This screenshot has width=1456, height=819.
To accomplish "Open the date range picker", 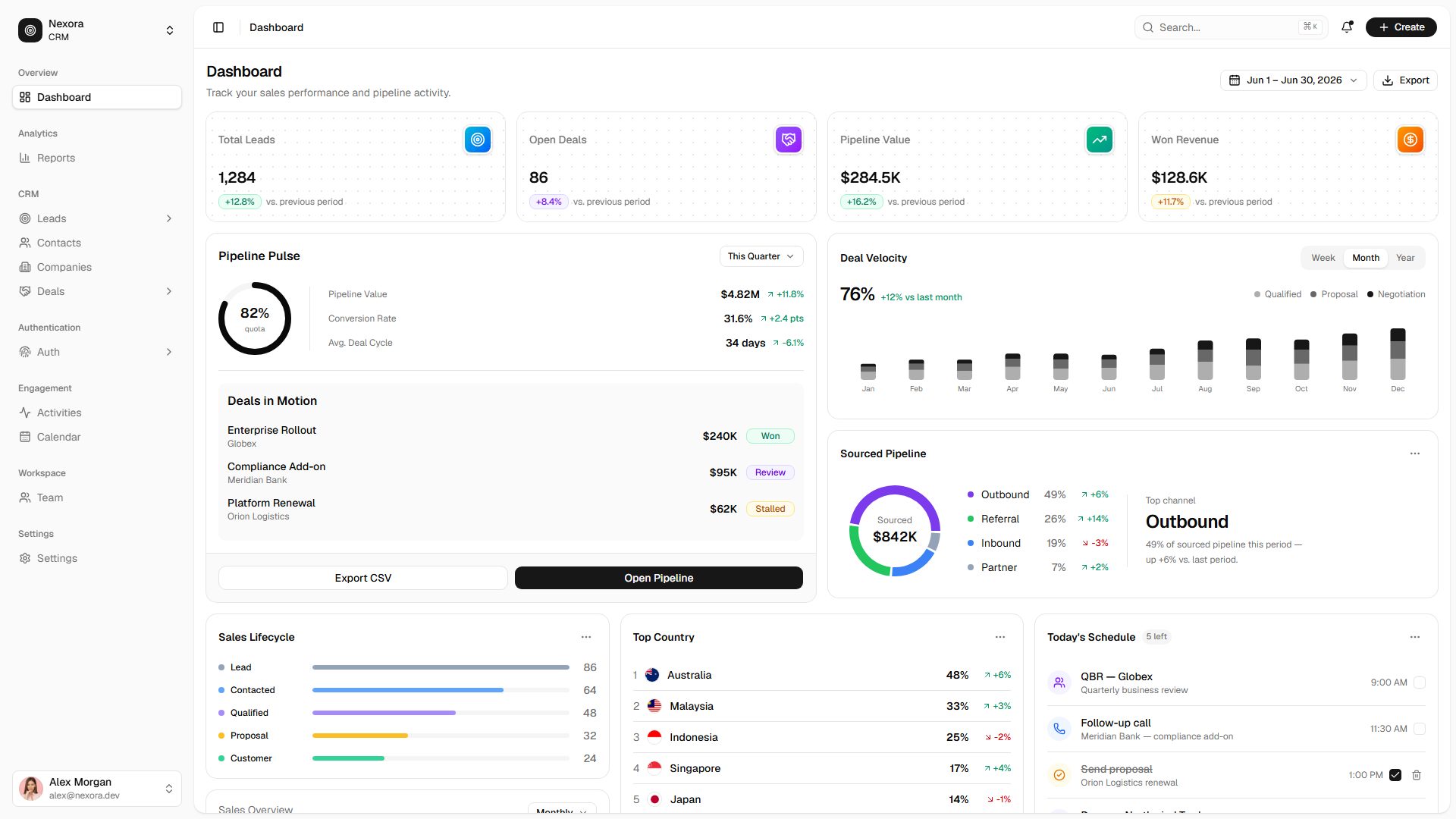I will click(x=1293, y=80).
